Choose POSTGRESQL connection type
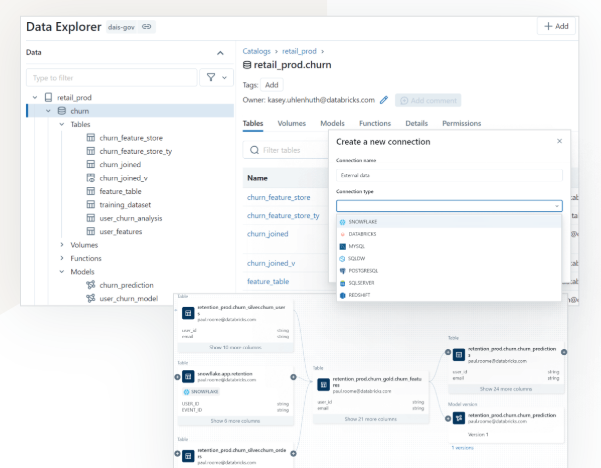This screenshot has width=601, height=468. 449,271
